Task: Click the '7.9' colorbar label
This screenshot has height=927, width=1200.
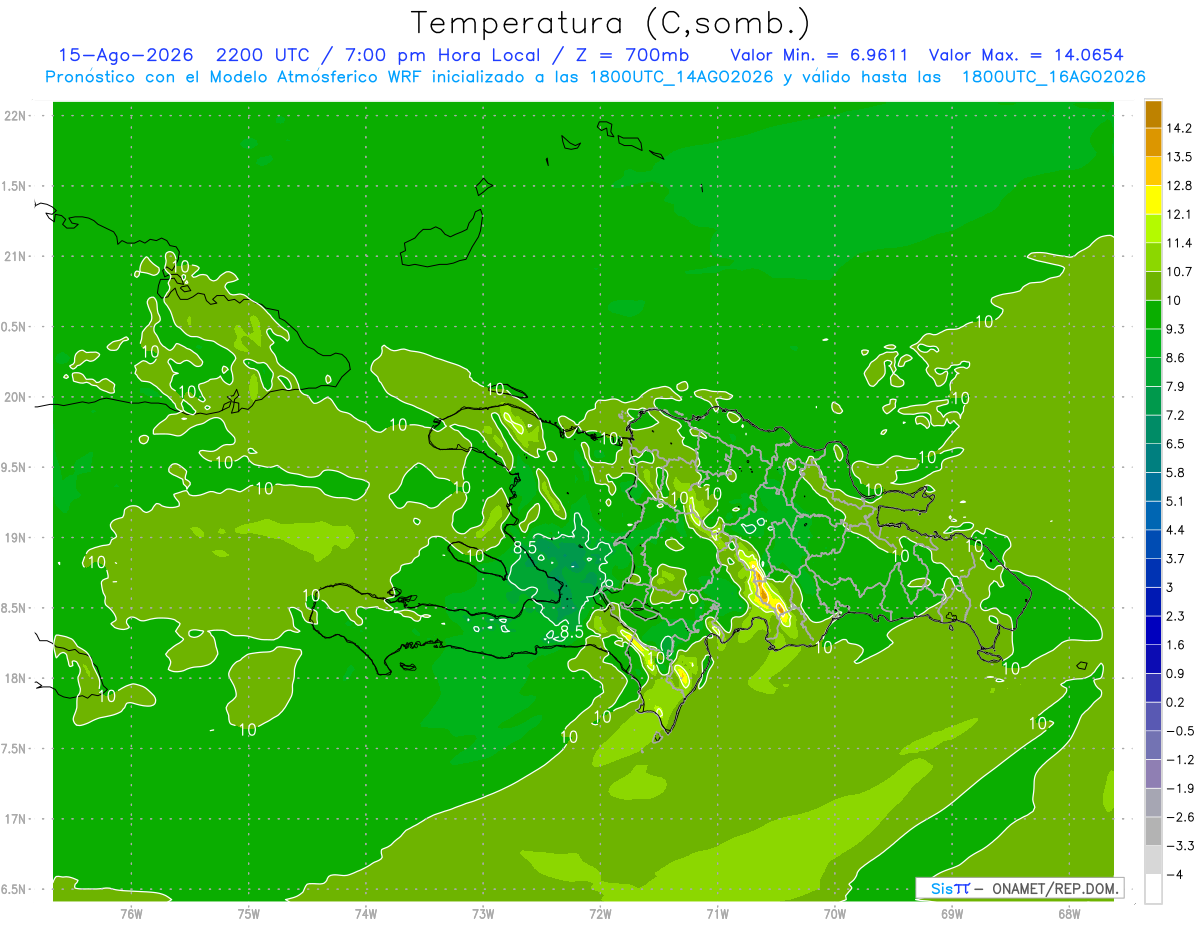Action: [x=1176, y=386]
